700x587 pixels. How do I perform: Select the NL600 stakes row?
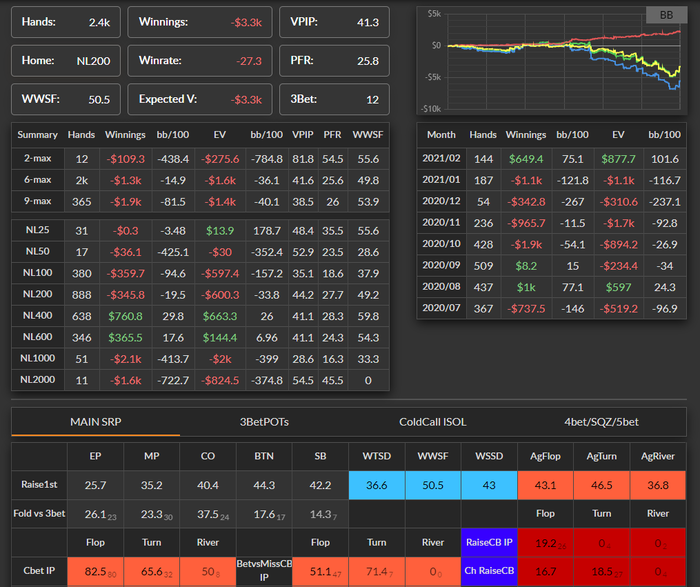pyautogui.click(x=200, y=337)
